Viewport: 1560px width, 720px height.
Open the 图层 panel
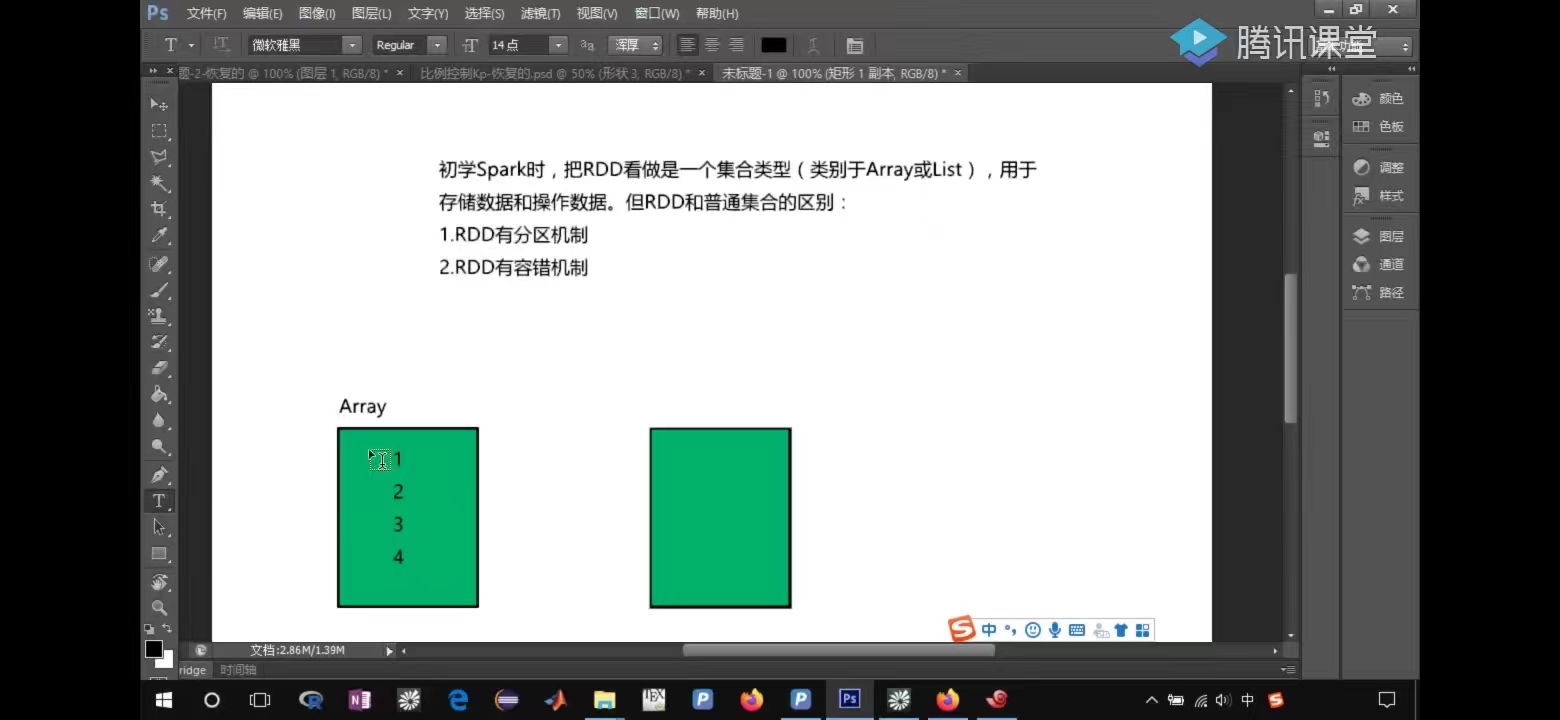point(1379,237)
